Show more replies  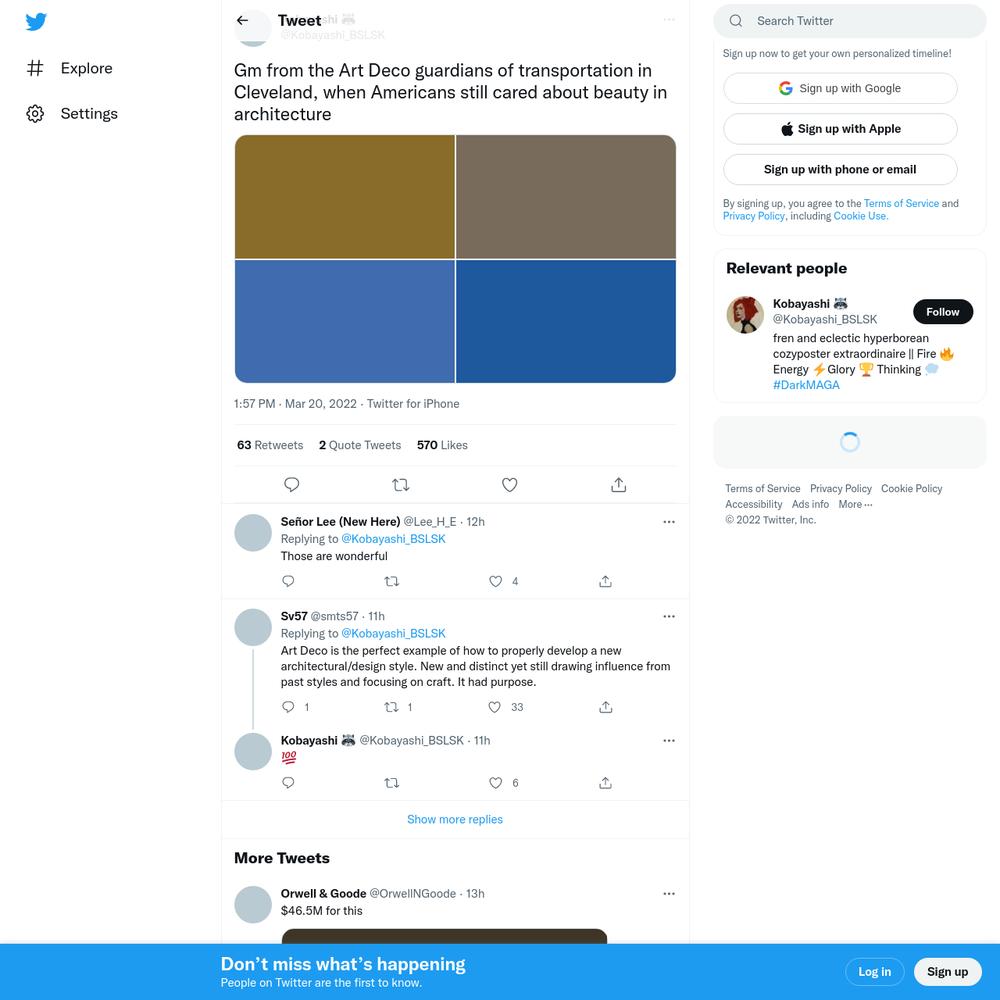[x=455, y=819]
